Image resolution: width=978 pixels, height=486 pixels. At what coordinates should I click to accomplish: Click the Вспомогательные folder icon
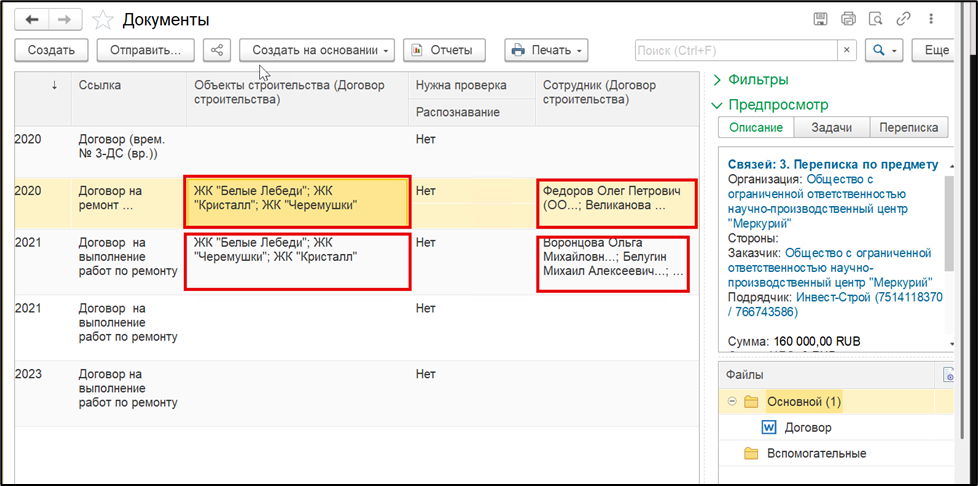click(x=751, y=453)
